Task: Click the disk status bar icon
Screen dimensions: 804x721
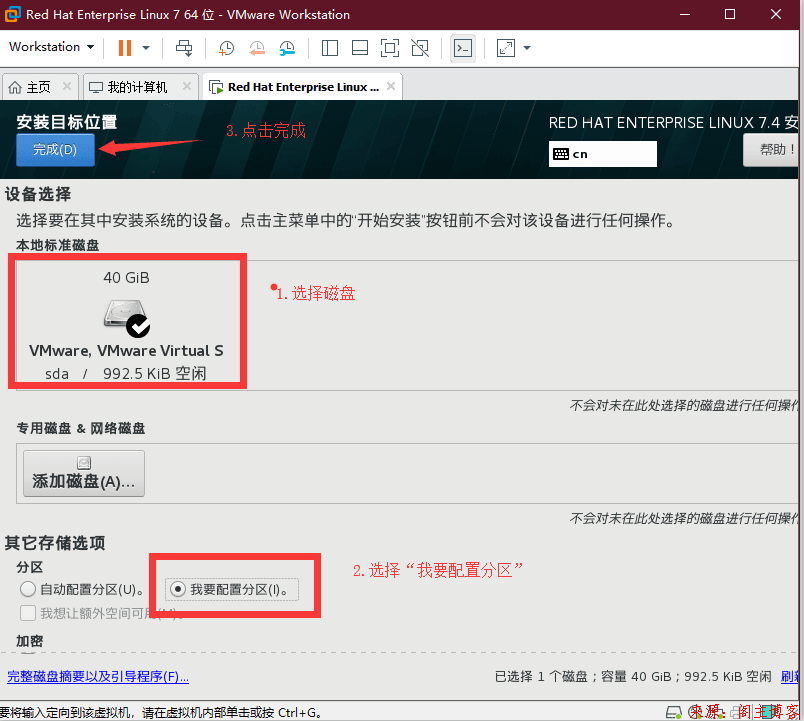Action: pos(673,712)
